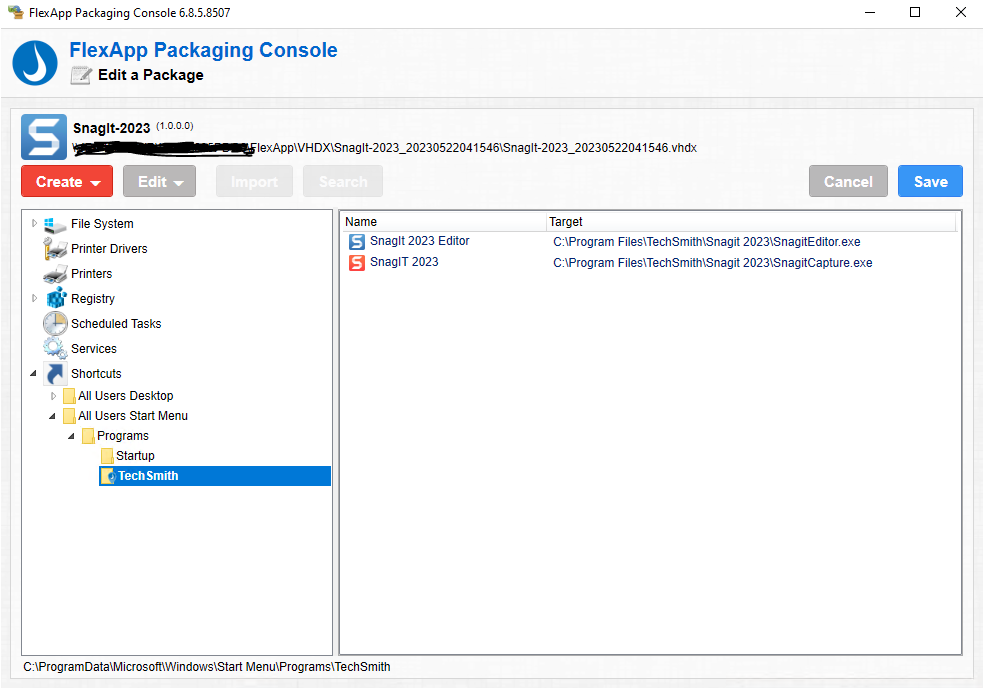Sort by the Name column header
The width and height of the screenshot is (984, 689).
[x=444, y=222]
